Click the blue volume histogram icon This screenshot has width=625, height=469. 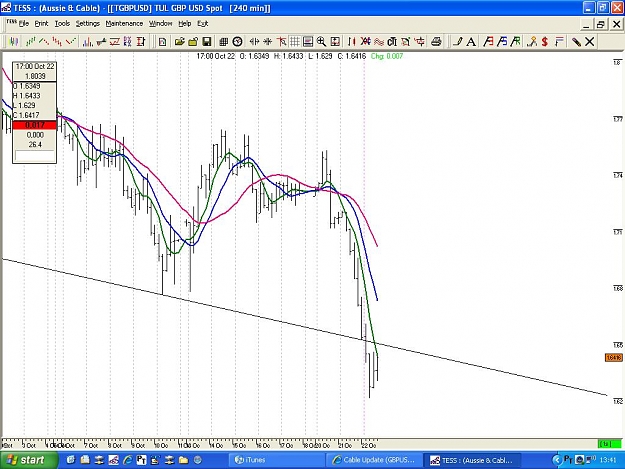(x=87, y=41)
